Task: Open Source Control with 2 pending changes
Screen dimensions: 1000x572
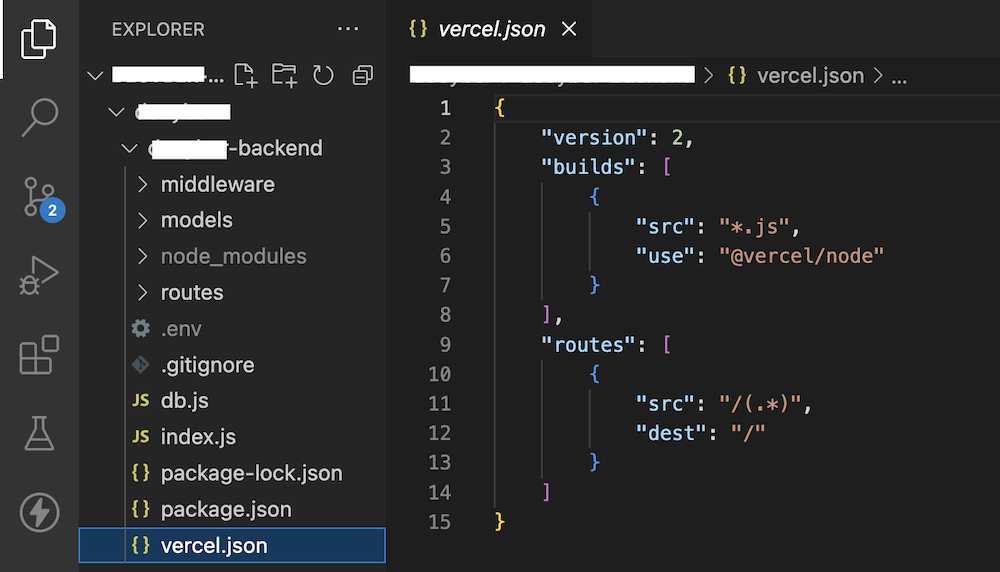Action: [40, 197]
